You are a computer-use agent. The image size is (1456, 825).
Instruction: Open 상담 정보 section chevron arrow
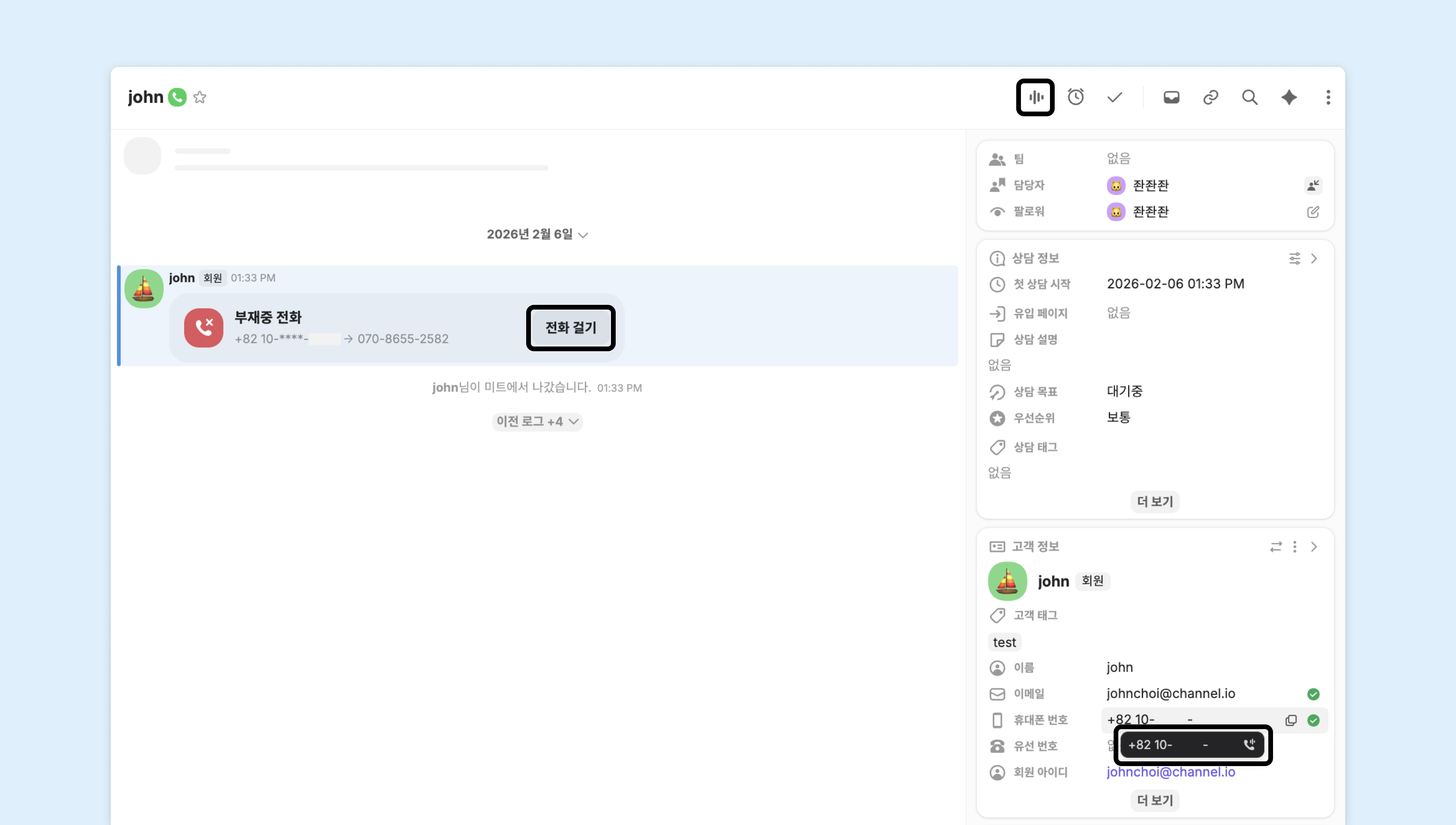(x=1314, y=258)
